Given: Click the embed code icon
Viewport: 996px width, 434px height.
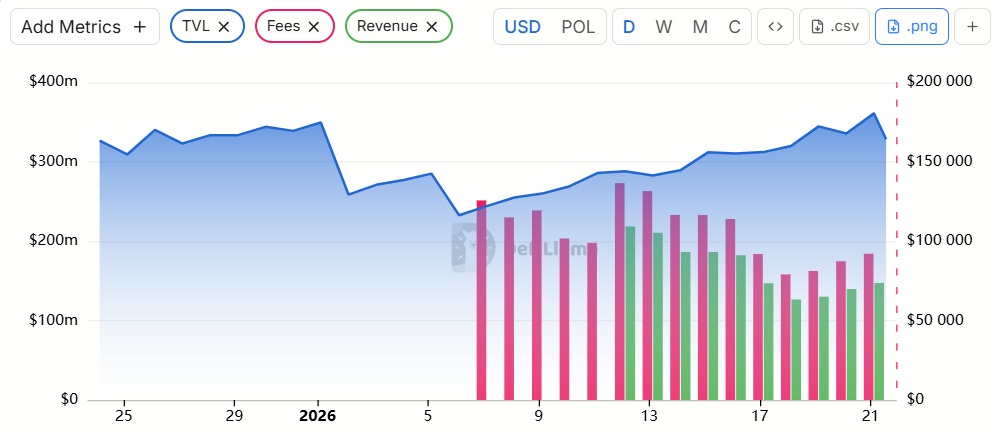Looking at the screenshot, I should [x=775, y=27].
